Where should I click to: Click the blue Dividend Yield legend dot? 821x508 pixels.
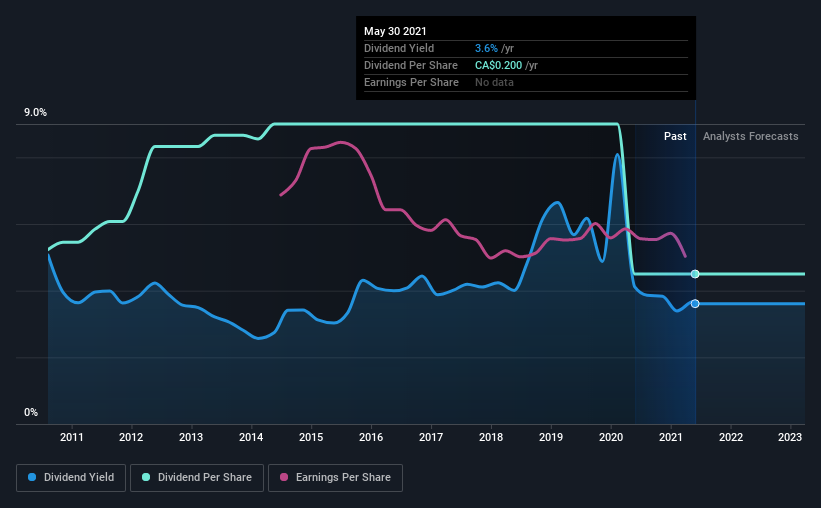(32, 477)
